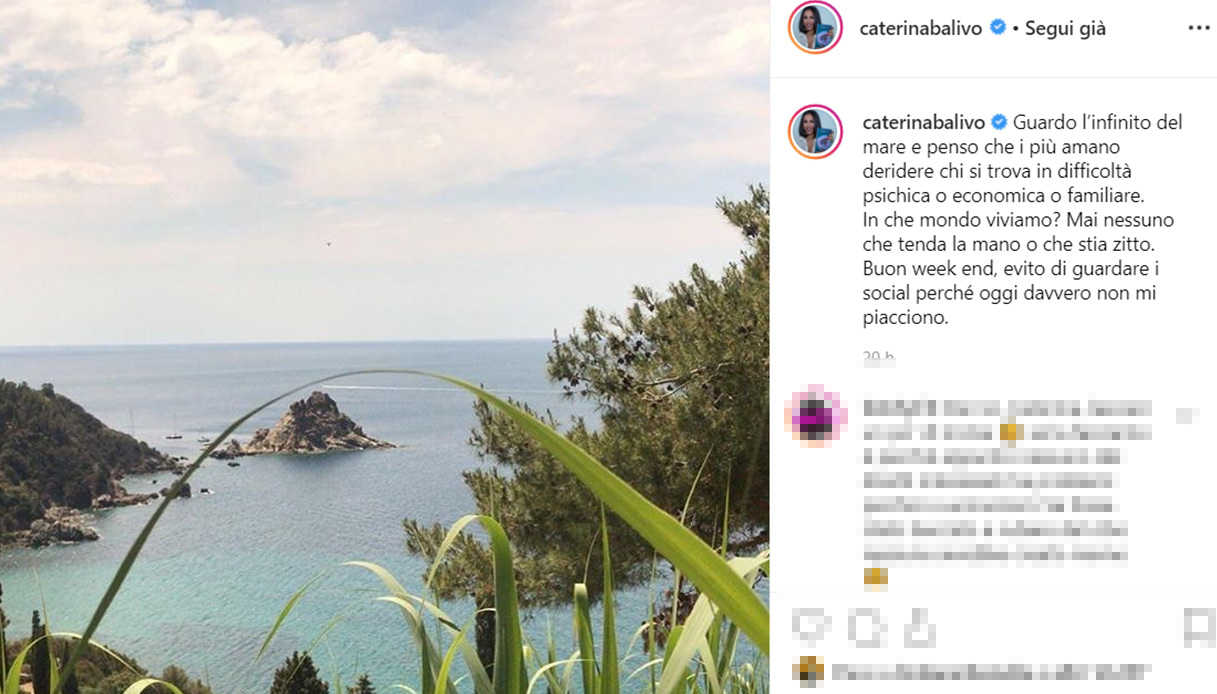
Task: Save the post with bookmark icon
Action: coord(1198,628)
